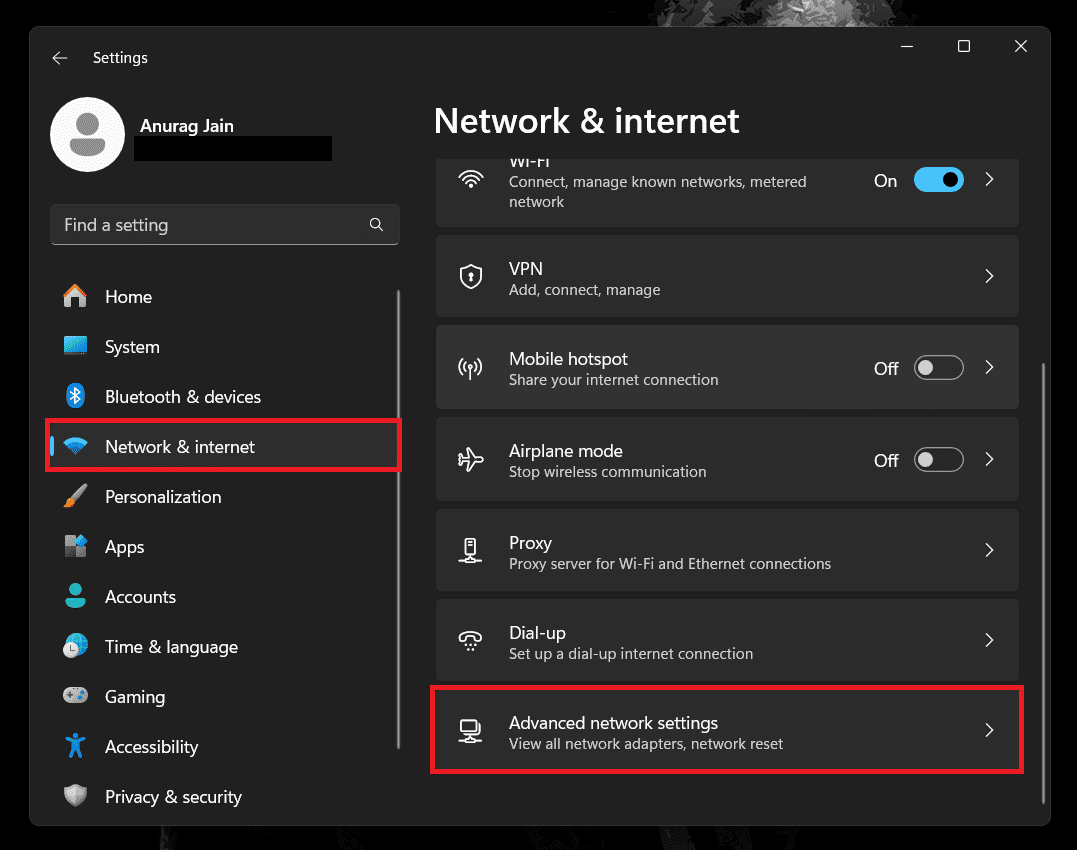
Task: Click the Proxy server icon
Action: (x=470, y=551)
